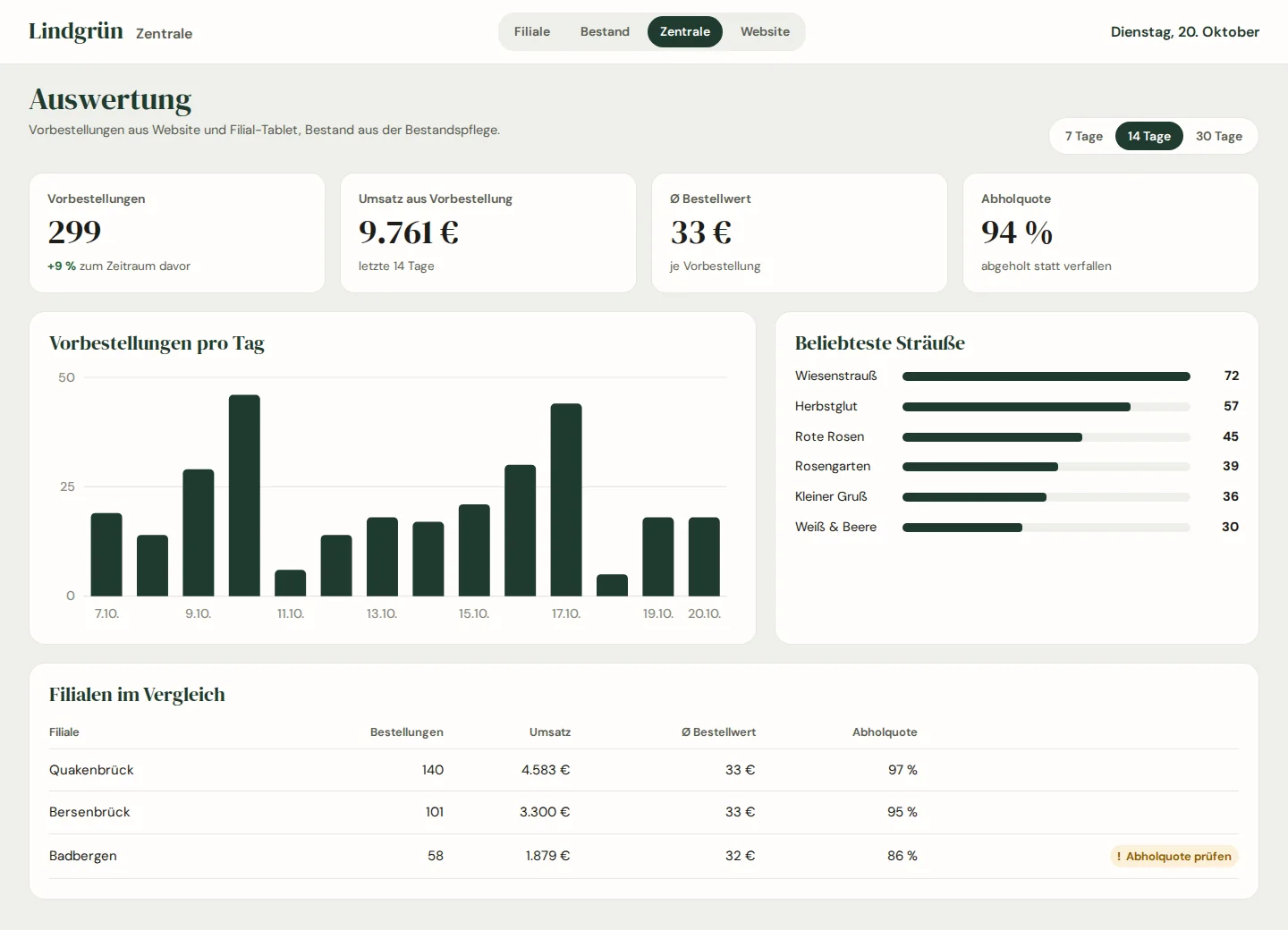This screenshot has height=930, width=1288.
Task: Click the 1.879 € revenue cell
Action: pos(547,856)
